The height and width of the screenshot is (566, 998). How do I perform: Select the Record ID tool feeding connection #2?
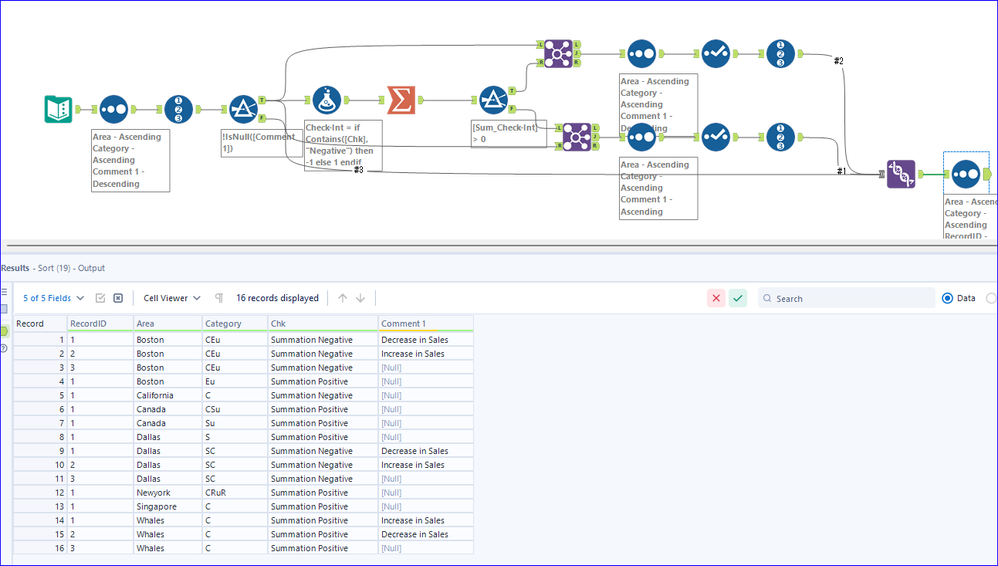coord(780,54)
